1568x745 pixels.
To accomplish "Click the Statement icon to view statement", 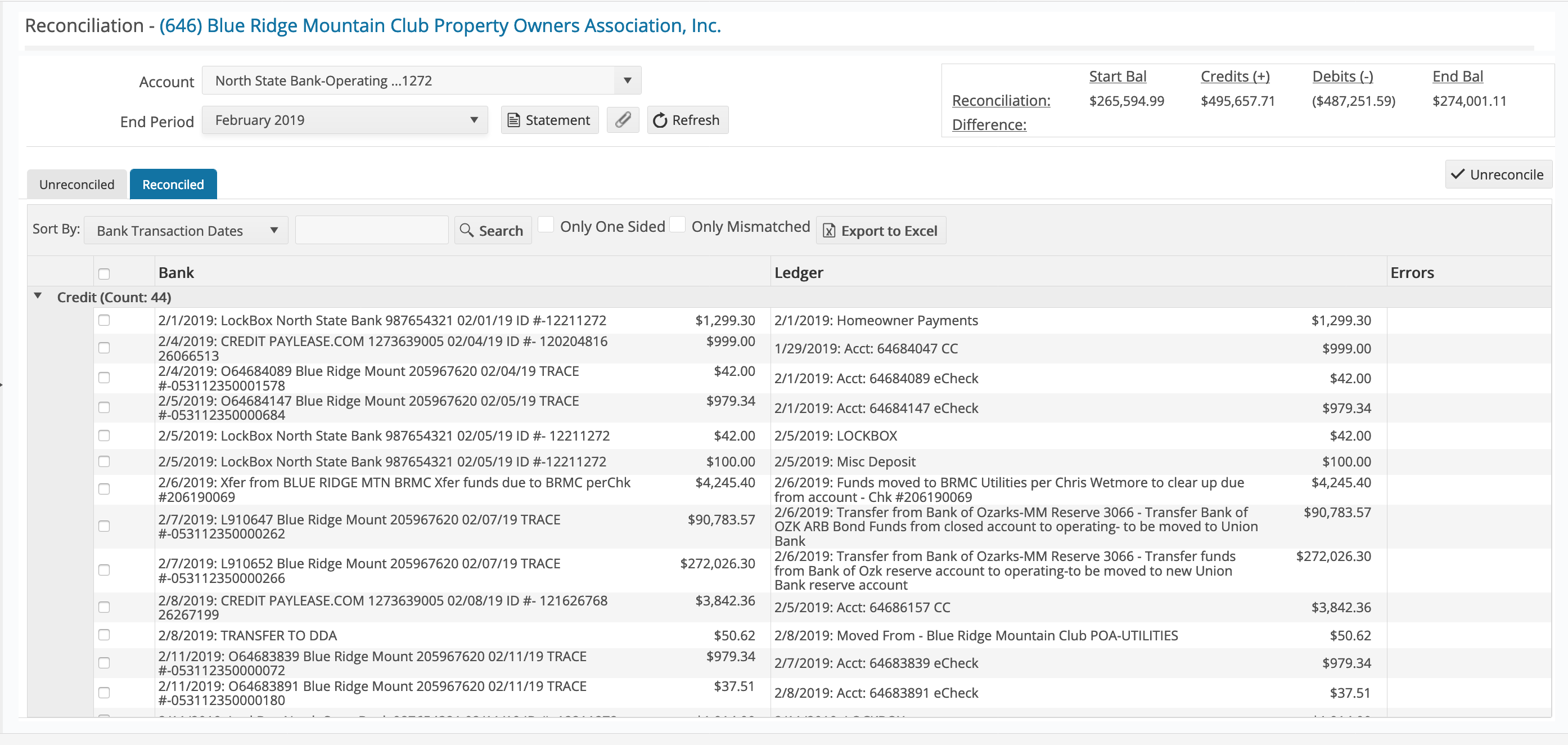I will click(549, 119).
